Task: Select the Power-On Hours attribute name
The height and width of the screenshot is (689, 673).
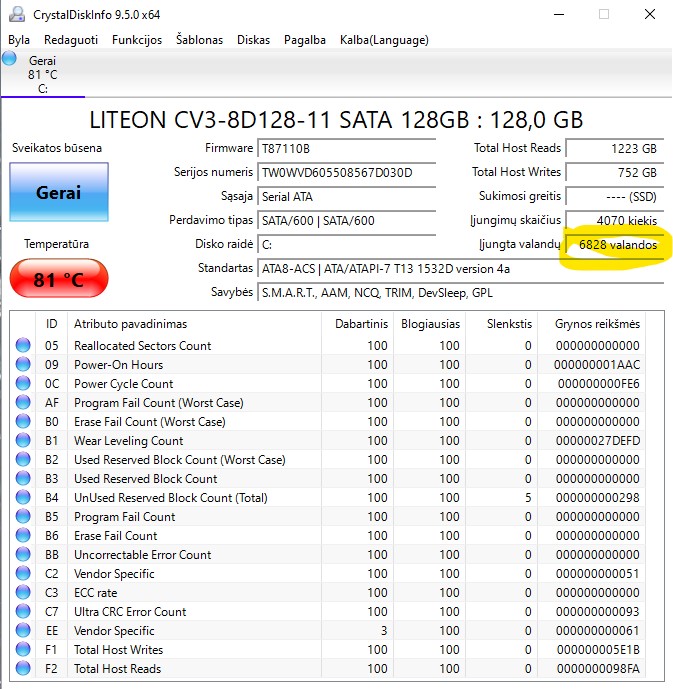Action: pyautogui.click(x=118, y=365)
